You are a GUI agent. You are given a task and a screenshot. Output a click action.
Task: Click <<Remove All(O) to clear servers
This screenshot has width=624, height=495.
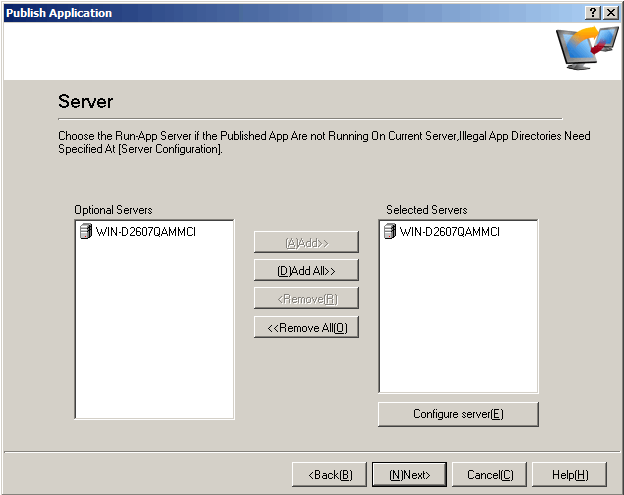coord(306,328)
